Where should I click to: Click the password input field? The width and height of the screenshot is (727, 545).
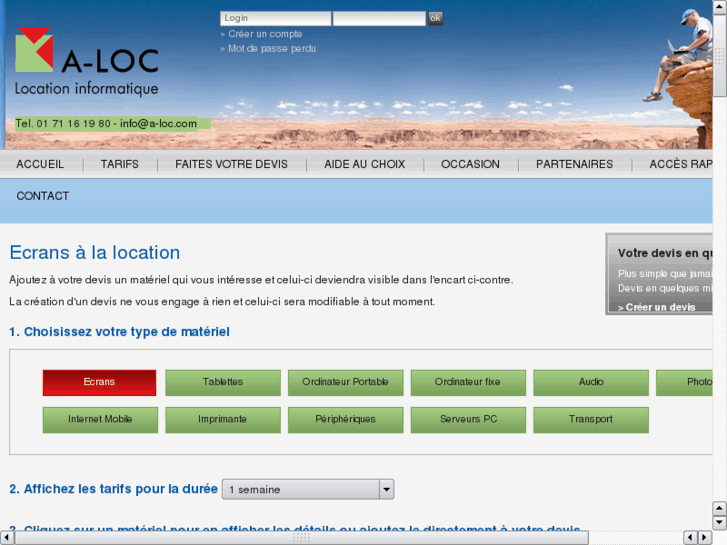379,19
